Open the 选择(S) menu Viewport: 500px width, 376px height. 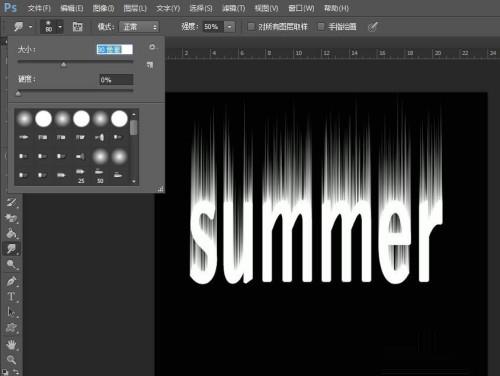pos(201,8)
